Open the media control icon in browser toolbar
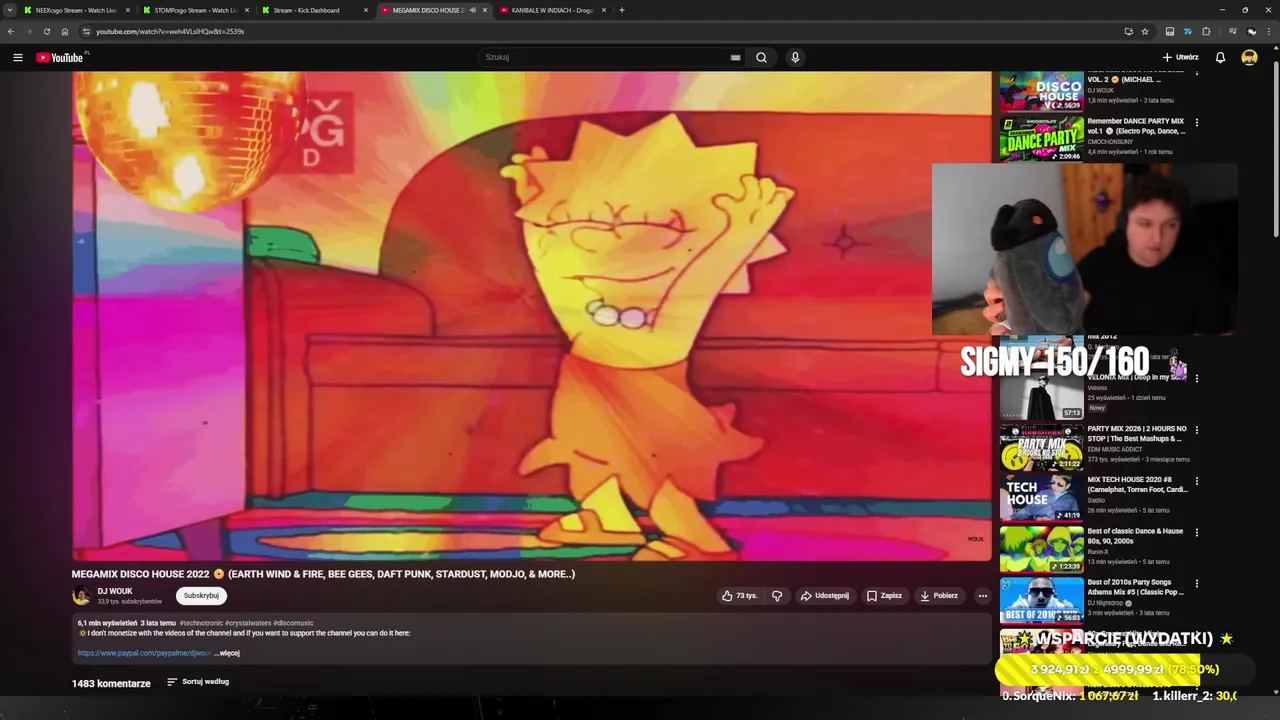Viewport: 1280px width, 720px height. 1233,31
